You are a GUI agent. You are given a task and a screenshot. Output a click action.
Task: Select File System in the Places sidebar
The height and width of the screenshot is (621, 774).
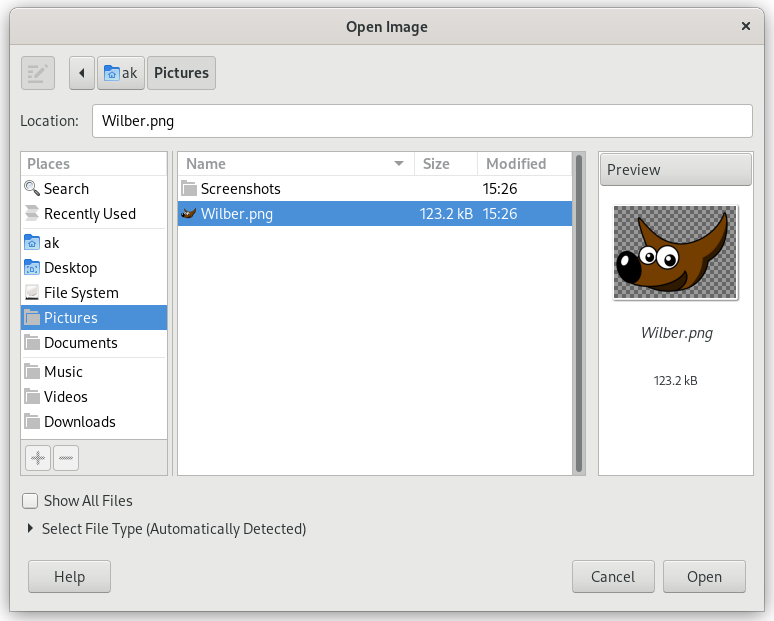click(x=94, y=293)
